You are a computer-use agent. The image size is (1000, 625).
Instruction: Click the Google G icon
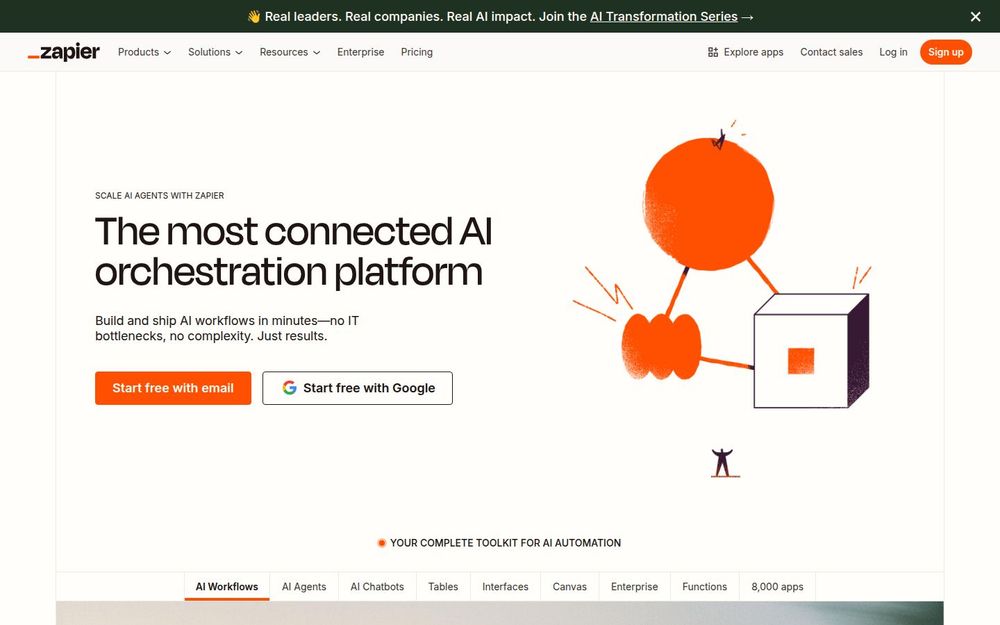tap(288, 388)
